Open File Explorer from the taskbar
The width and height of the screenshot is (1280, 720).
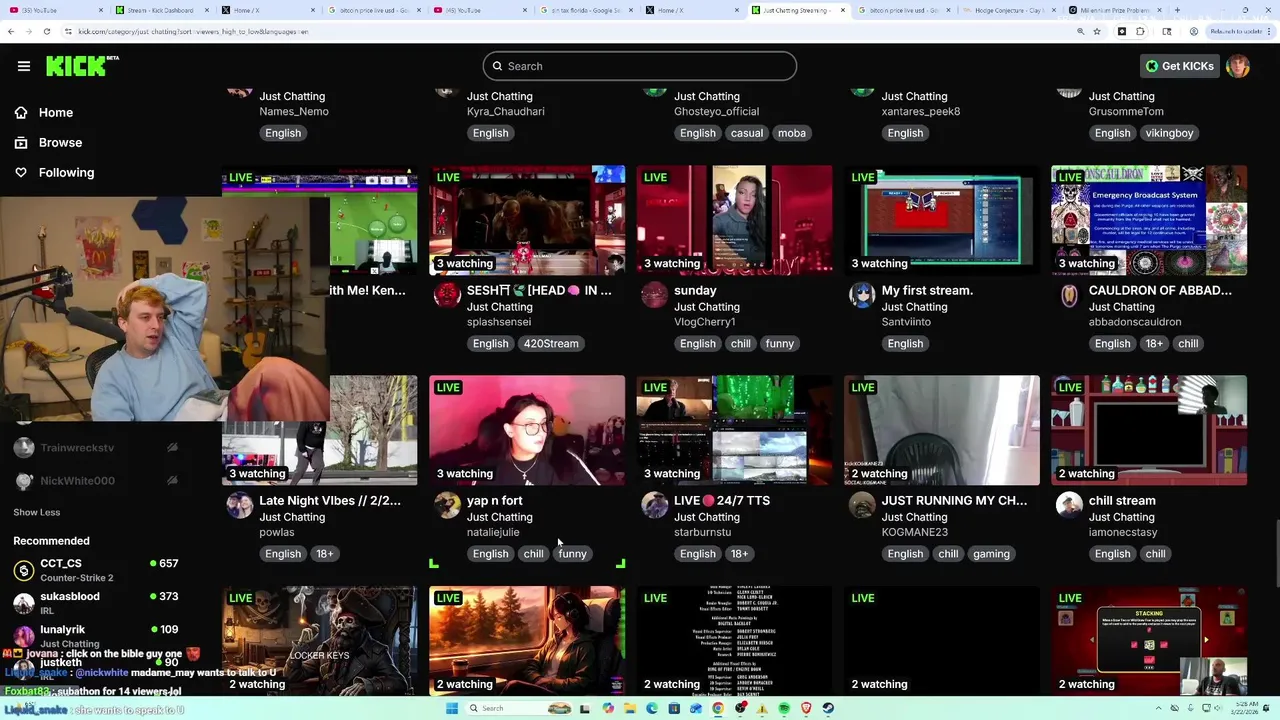[x=630, y=708]
